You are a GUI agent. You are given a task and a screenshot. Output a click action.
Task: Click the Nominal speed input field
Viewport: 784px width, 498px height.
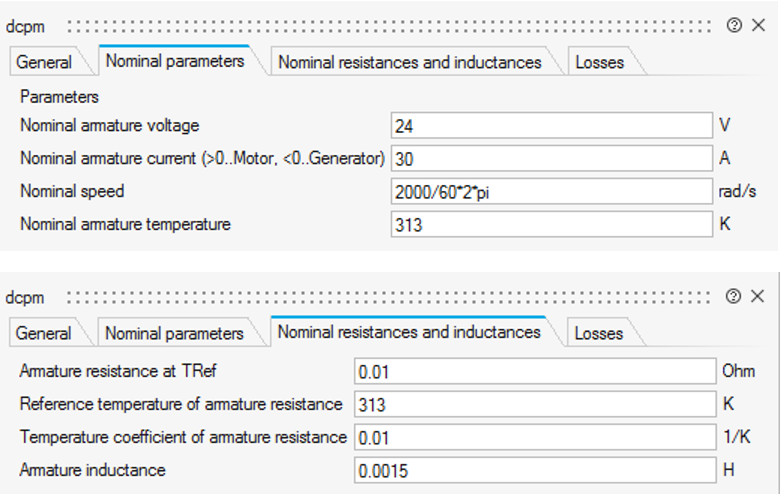pyautogui.click(x=550, y=191)
